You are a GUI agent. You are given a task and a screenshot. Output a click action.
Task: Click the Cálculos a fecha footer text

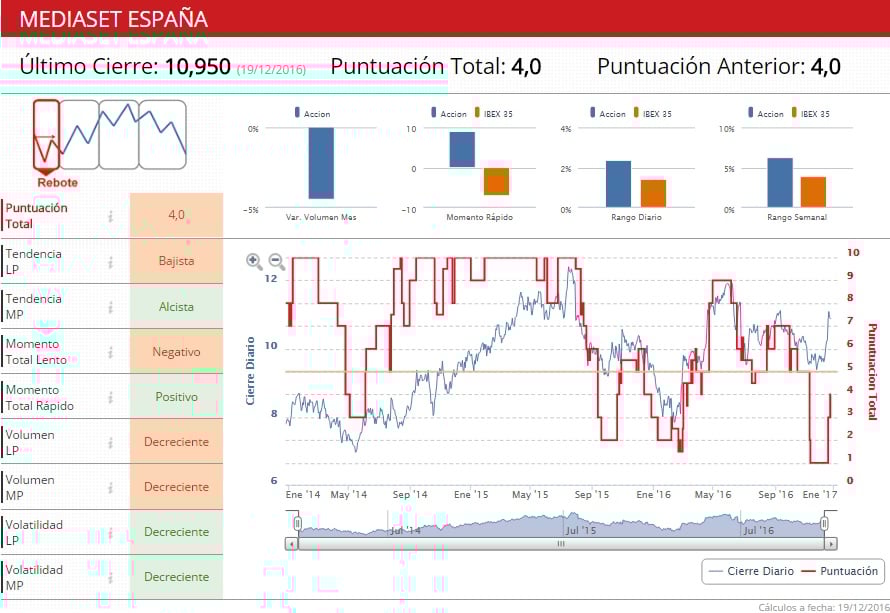[824, 607]
